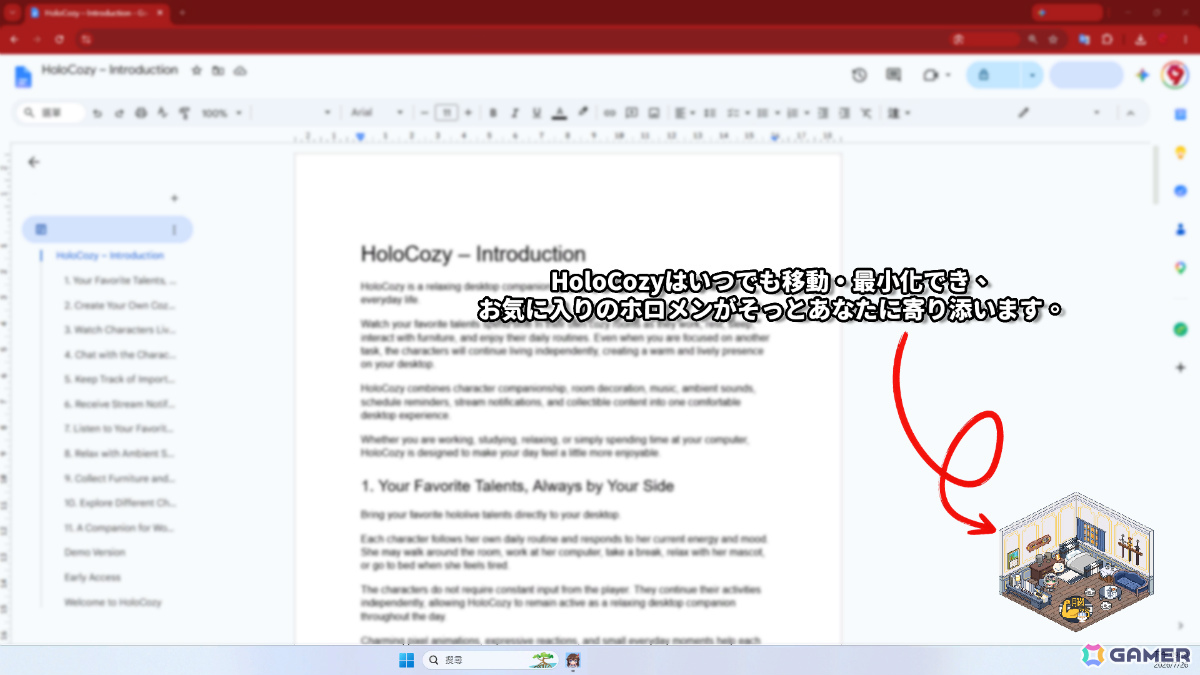Go to outline item 6. Receive Stream Notif...
1200x675 pixels.
coord(119,404)
